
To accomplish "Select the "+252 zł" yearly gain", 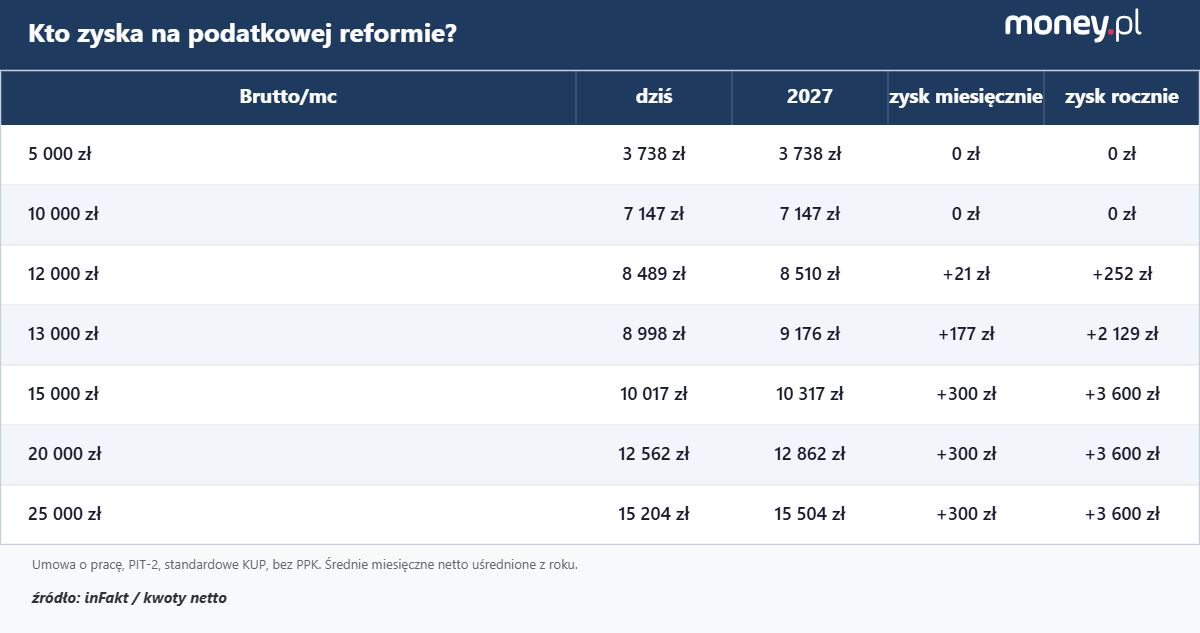I will coord(1122,274).
